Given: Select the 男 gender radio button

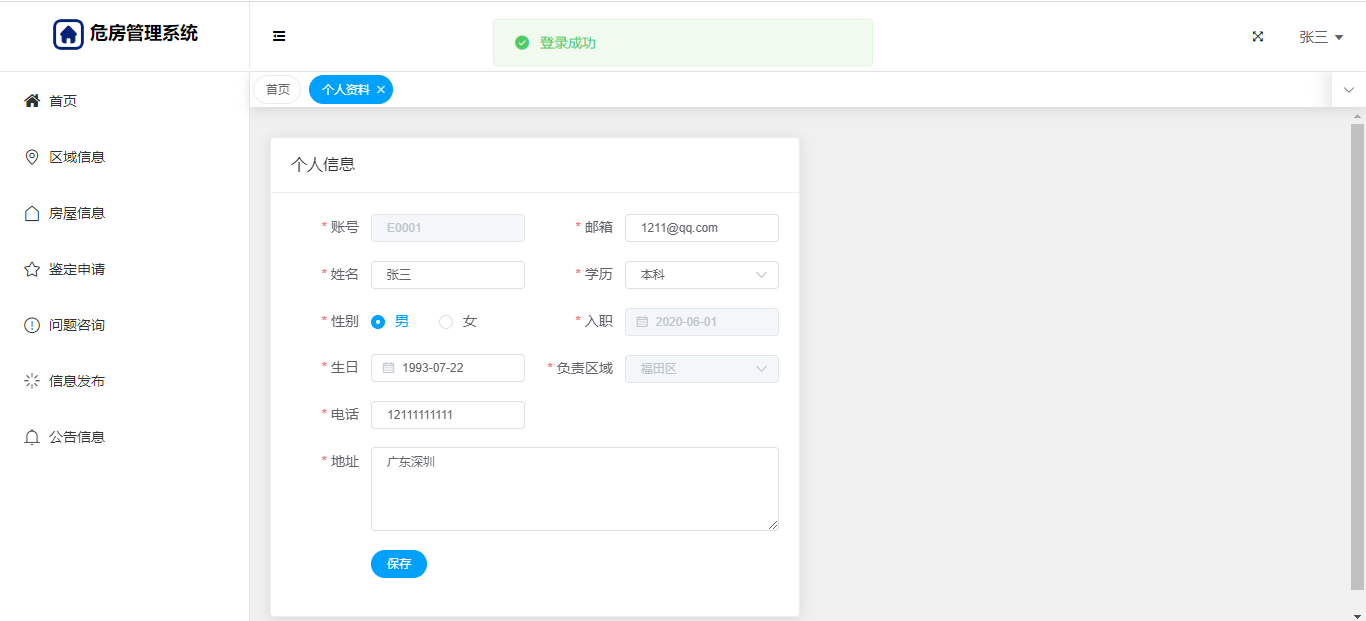Looking at the screenshot, I should click(378, 322).
